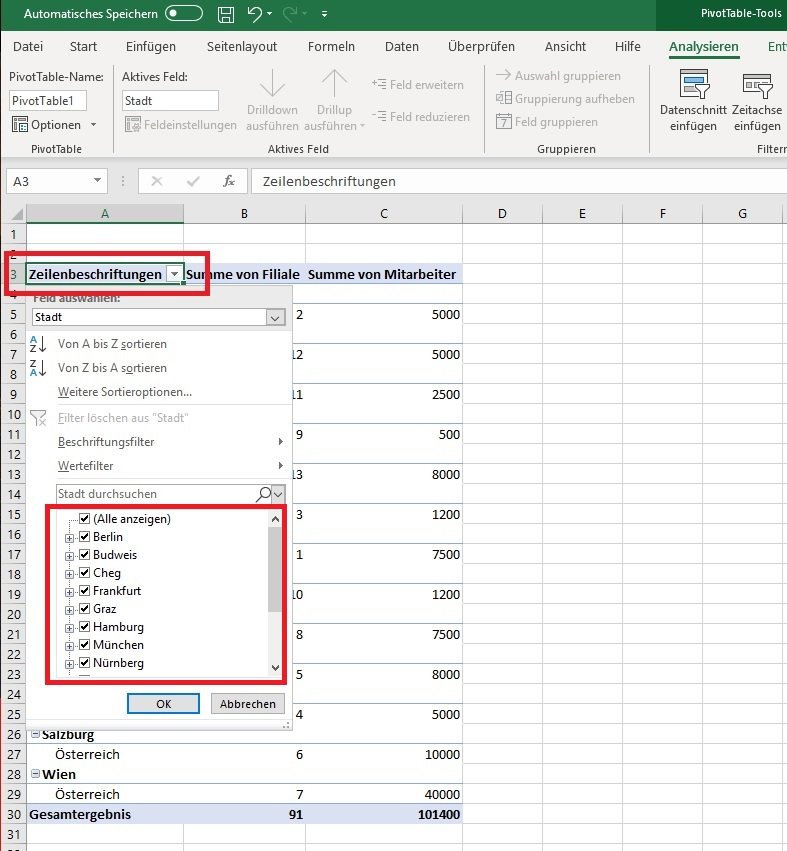Viewport: 787px width, 851px height.
Task: Open the Name Box dropdown arrow
Action: pyautogui.click(x=97, y=181)
